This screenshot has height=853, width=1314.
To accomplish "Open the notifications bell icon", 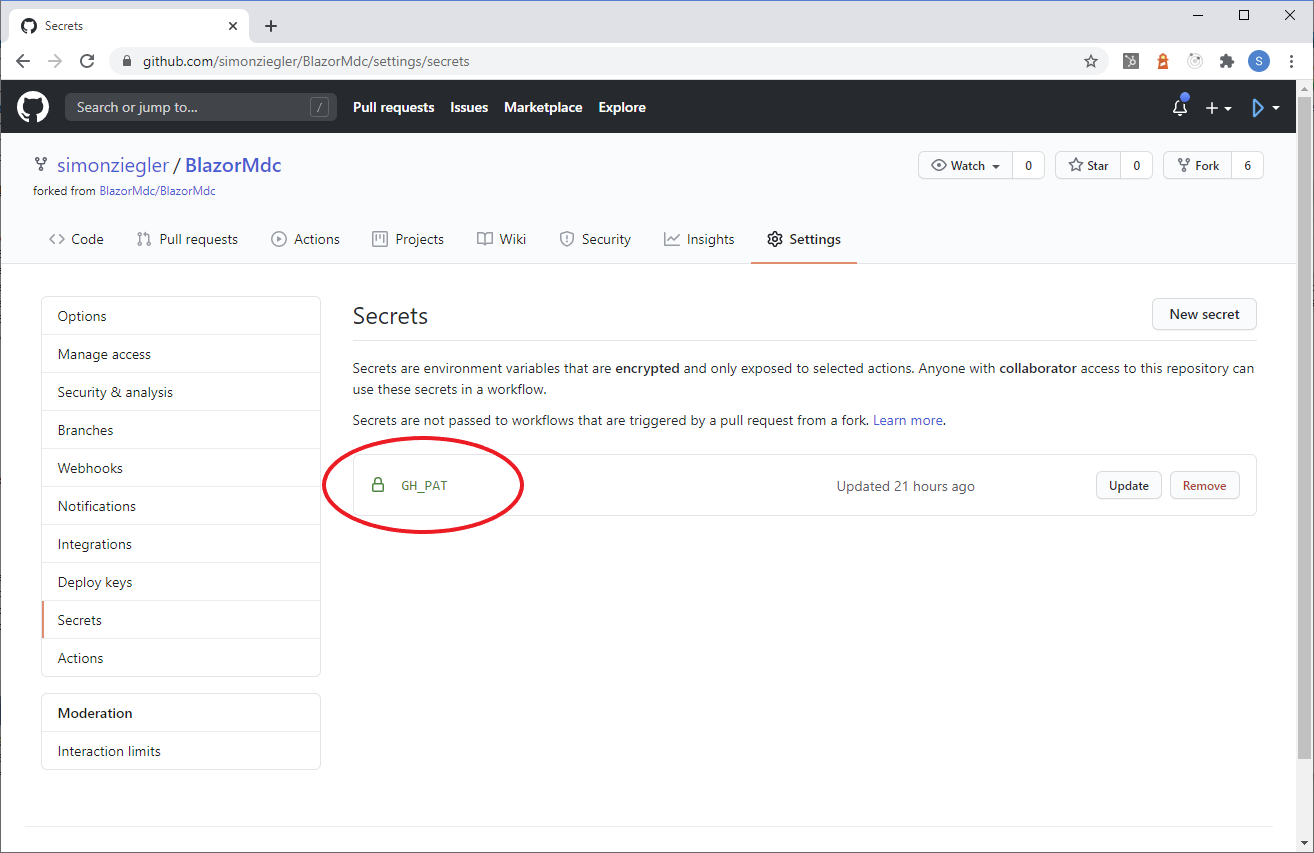I will (1180, 107).
